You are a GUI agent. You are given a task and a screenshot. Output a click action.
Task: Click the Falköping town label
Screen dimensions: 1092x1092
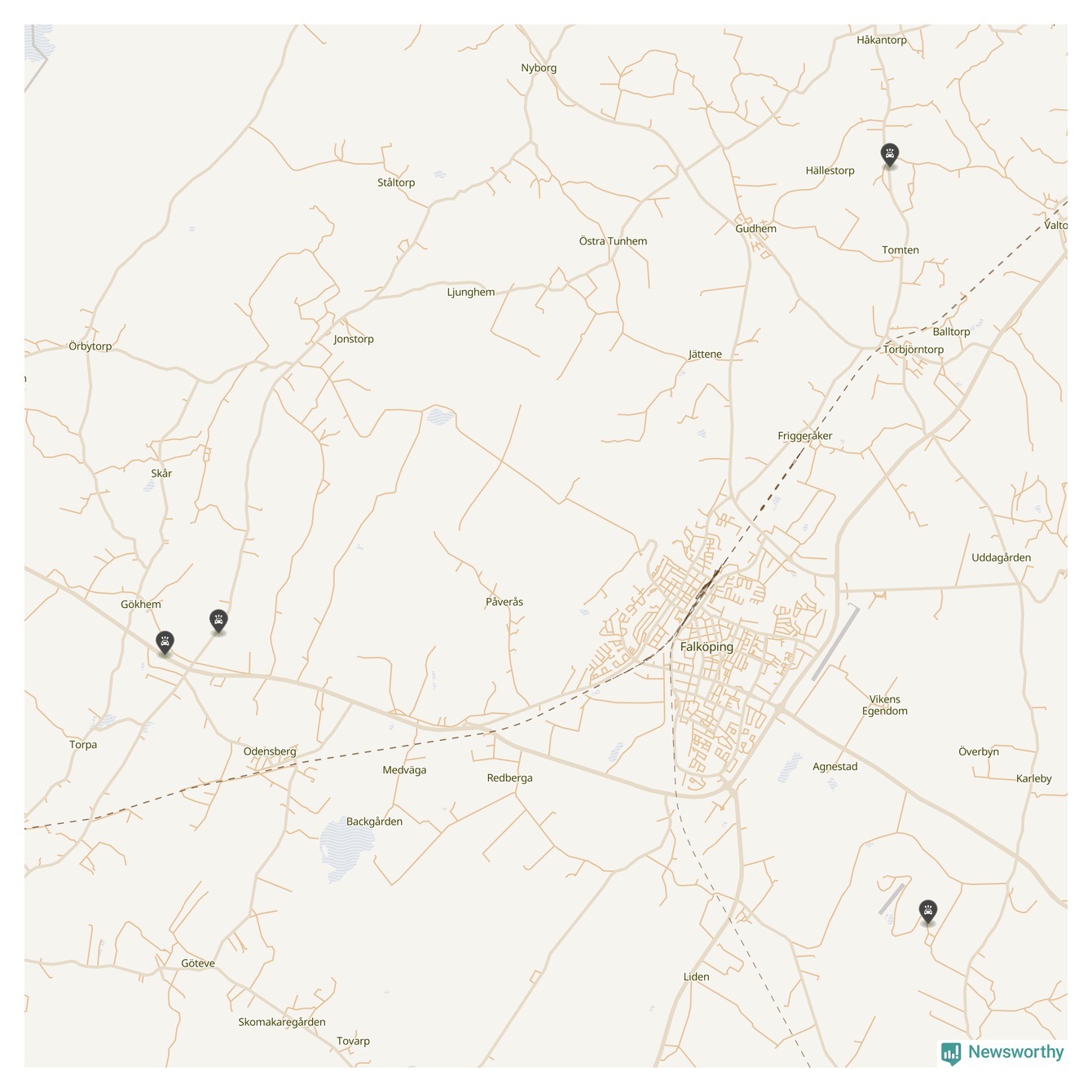click(x=707, y=647)
